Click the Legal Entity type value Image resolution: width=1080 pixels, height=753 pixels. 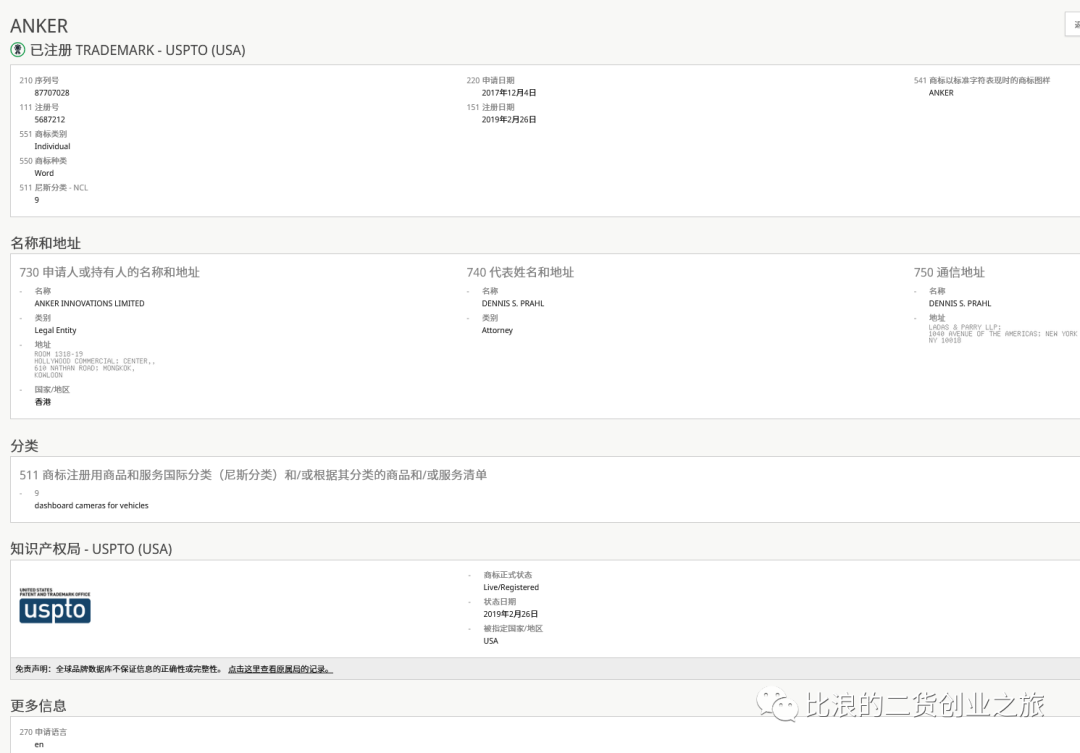pyautogui.click(x=55, y=331)
